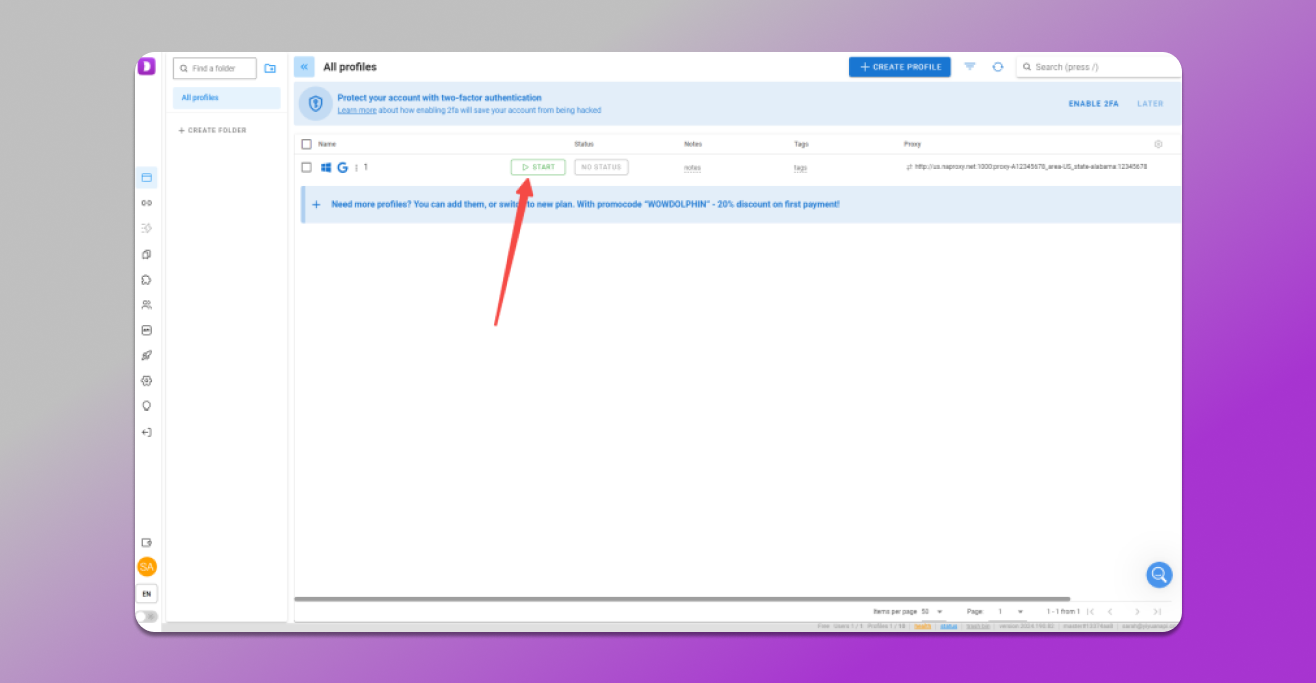The width and height of the screenshot is (1316, 683).
Task: Toggle the dark mode switch
Action: [147, 617]
